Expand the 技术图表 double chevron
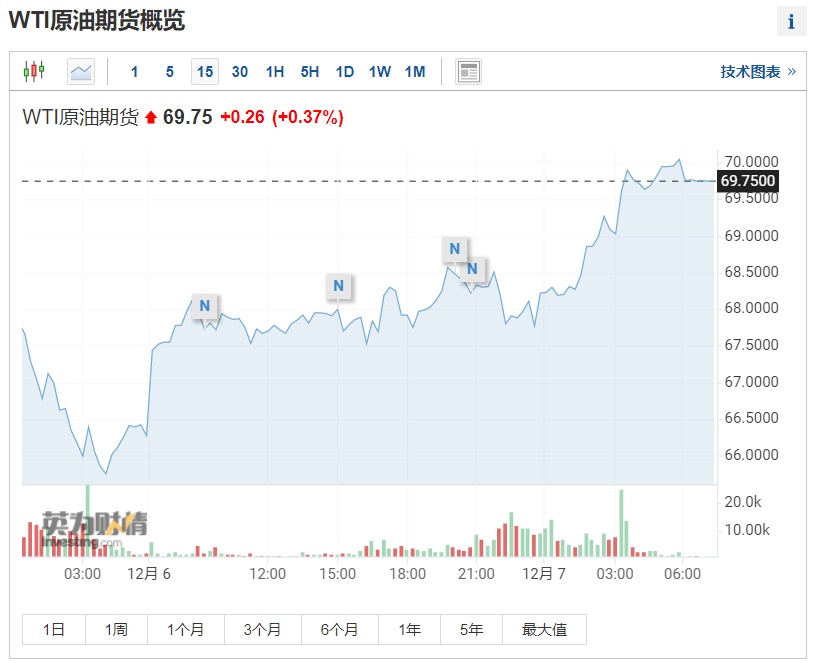This screenshot has height=663, width=813. (792, 71)
